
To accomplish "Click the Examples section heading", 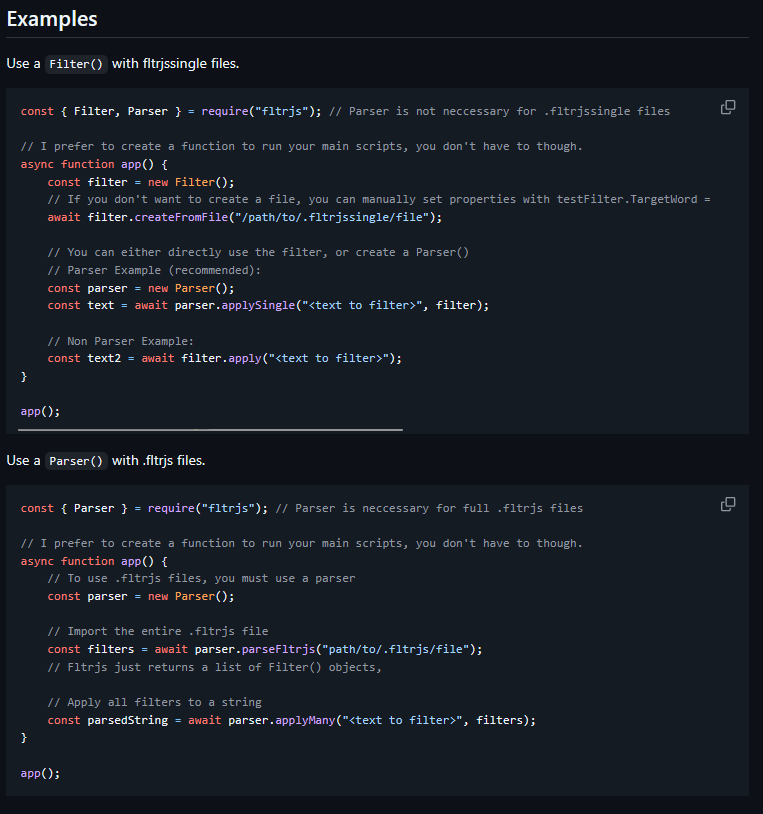I will tap(52, 18).
